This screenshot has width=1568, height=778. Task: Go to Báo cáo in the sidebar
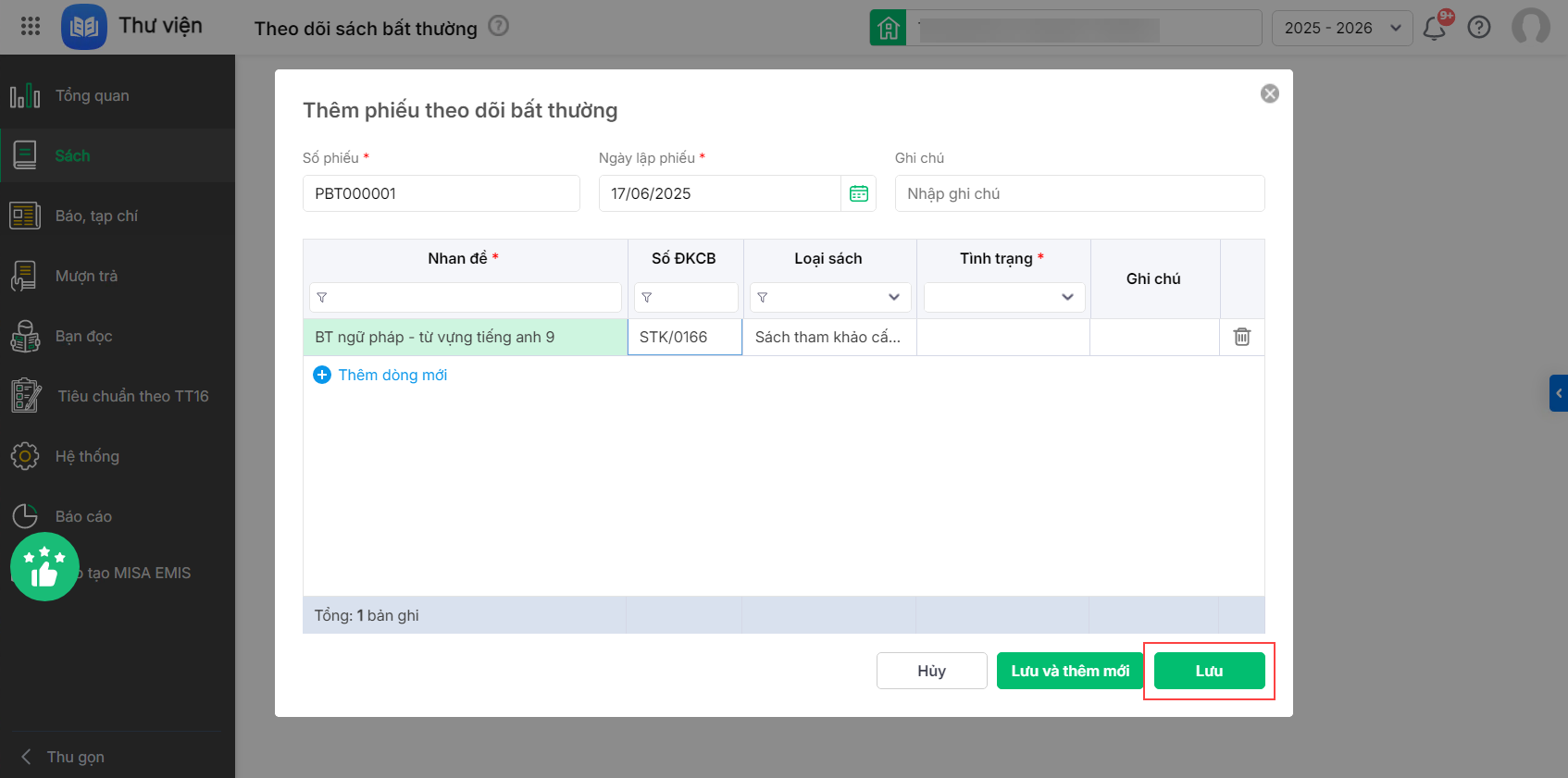83,516
